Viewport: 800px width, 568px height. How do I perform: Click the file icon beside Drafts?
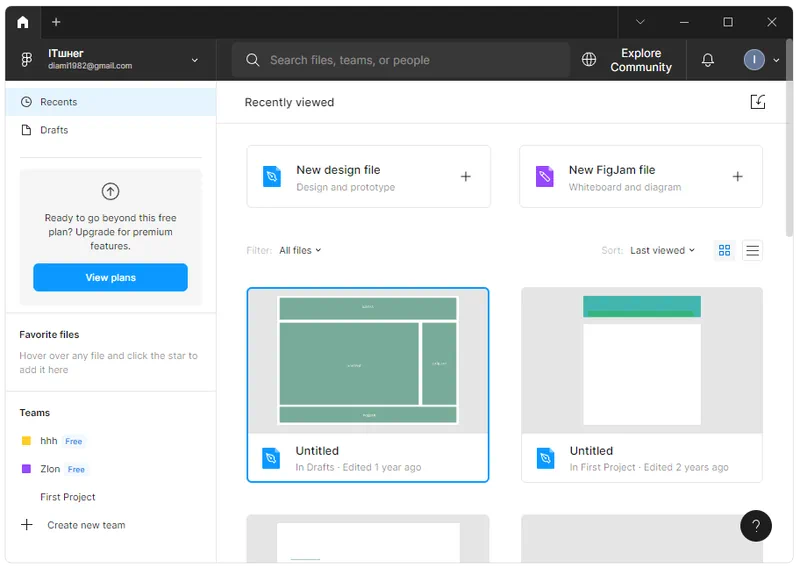pos(26,130)
